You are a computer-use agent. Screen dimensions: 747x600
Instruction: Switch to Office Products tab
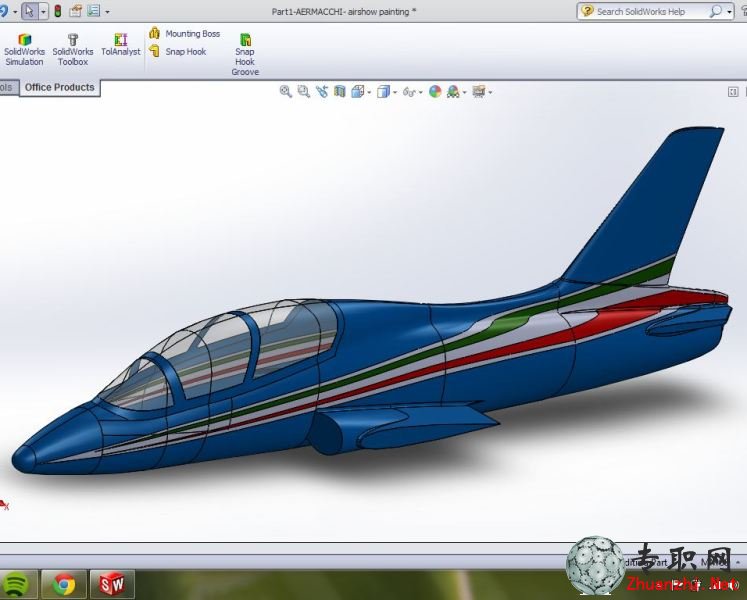(x=60, y=88)
